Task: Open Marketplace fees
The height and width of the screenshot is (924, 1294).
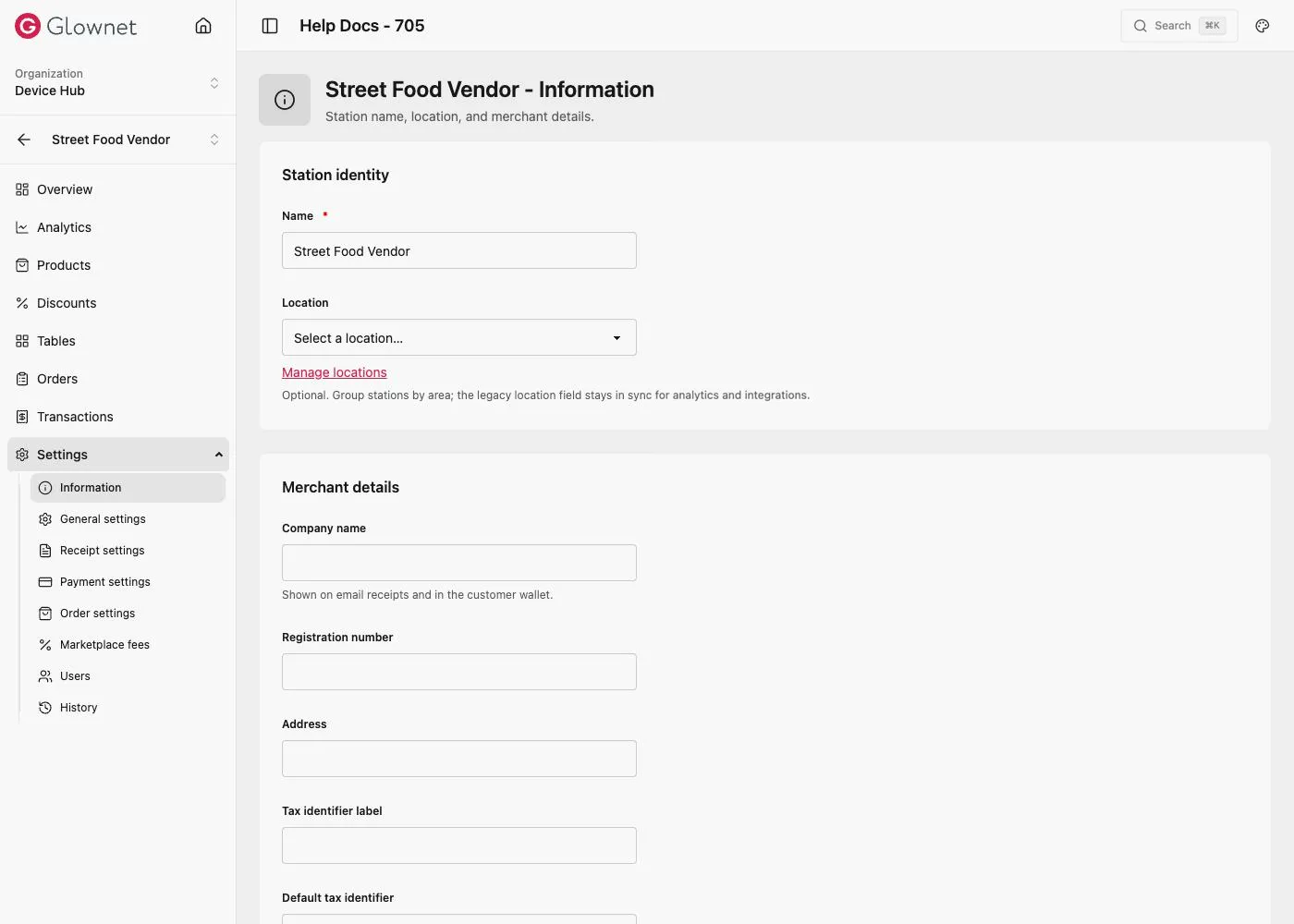Action: click(128, 645)
